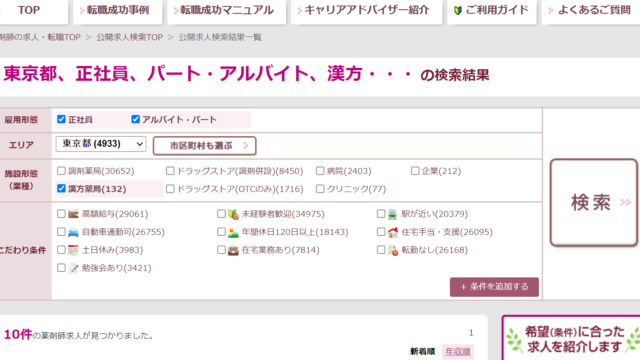Uncheck the アルバイト・パート checkbox
The width and height of the screenshot is (640, 360).
pos(136,119)
